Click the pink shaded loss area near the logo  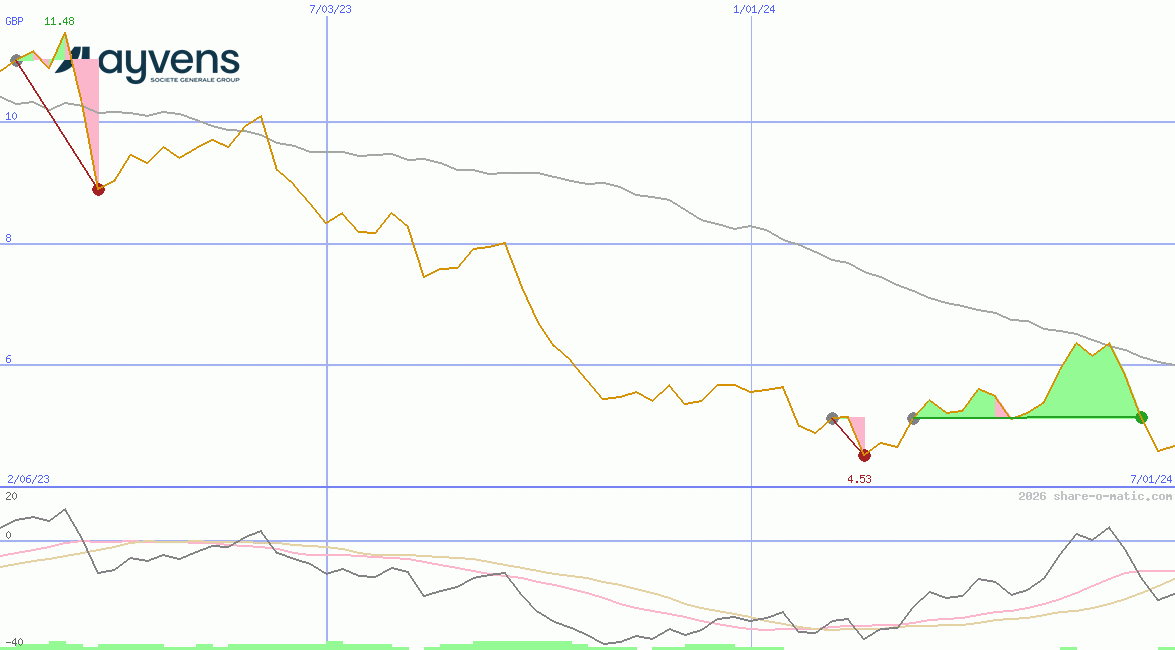pos(89,110)
